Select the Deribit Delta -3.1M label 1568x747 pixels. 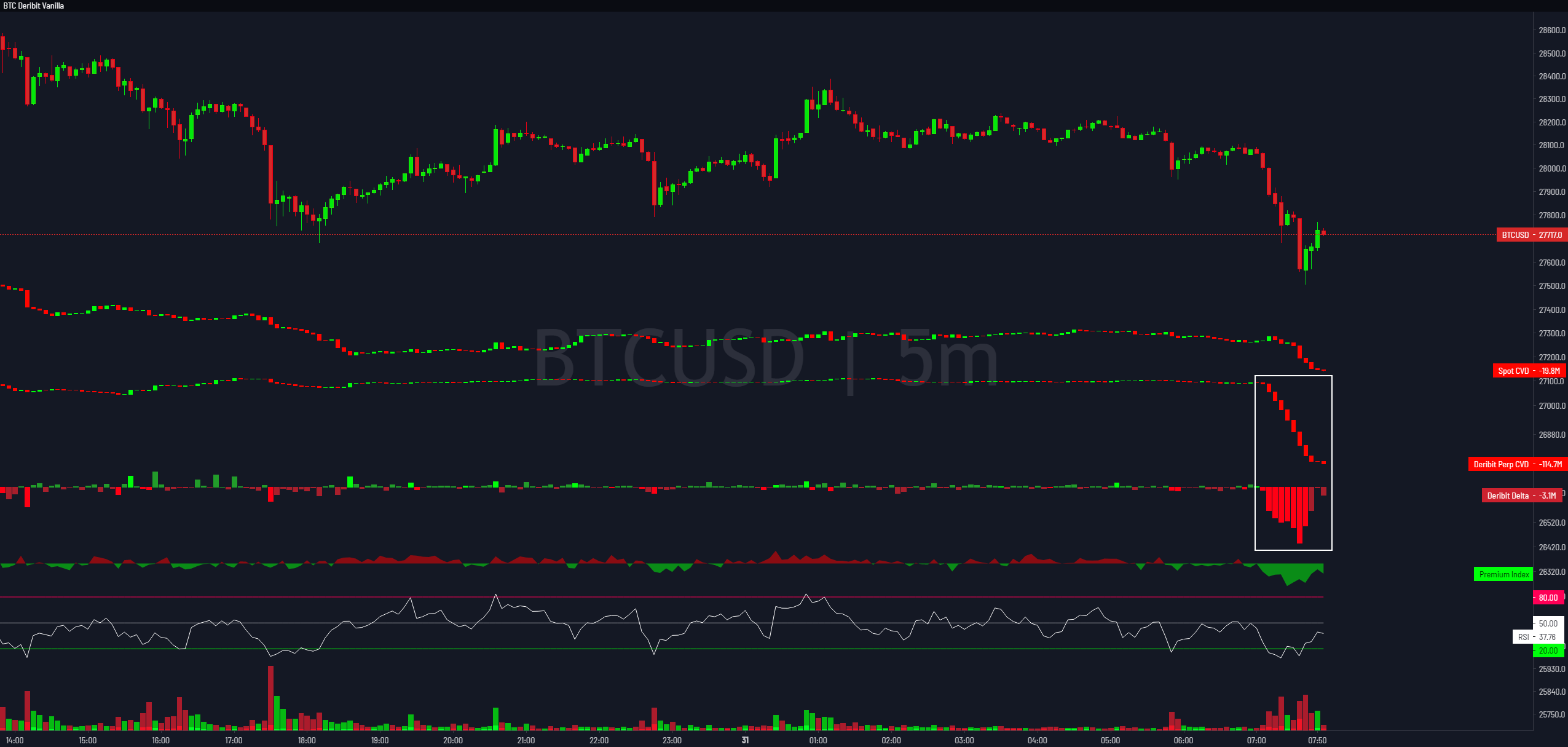pos(1521,496)
